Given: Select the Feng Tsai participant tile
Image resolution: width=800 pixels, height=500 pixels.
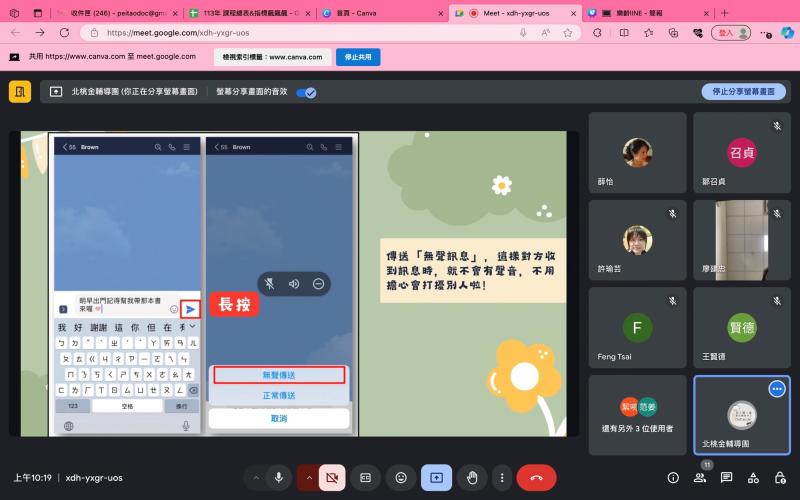Looking at the screenshot, I should click(x=637, y=328).
